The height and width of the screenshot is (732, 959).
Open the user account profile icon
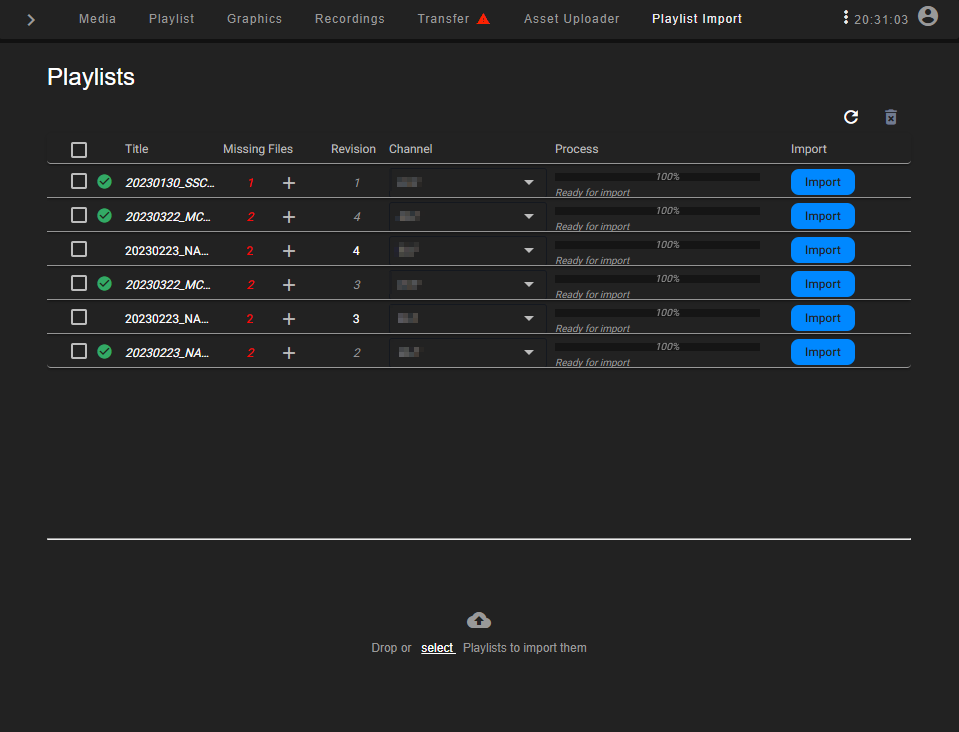point(928,16)
